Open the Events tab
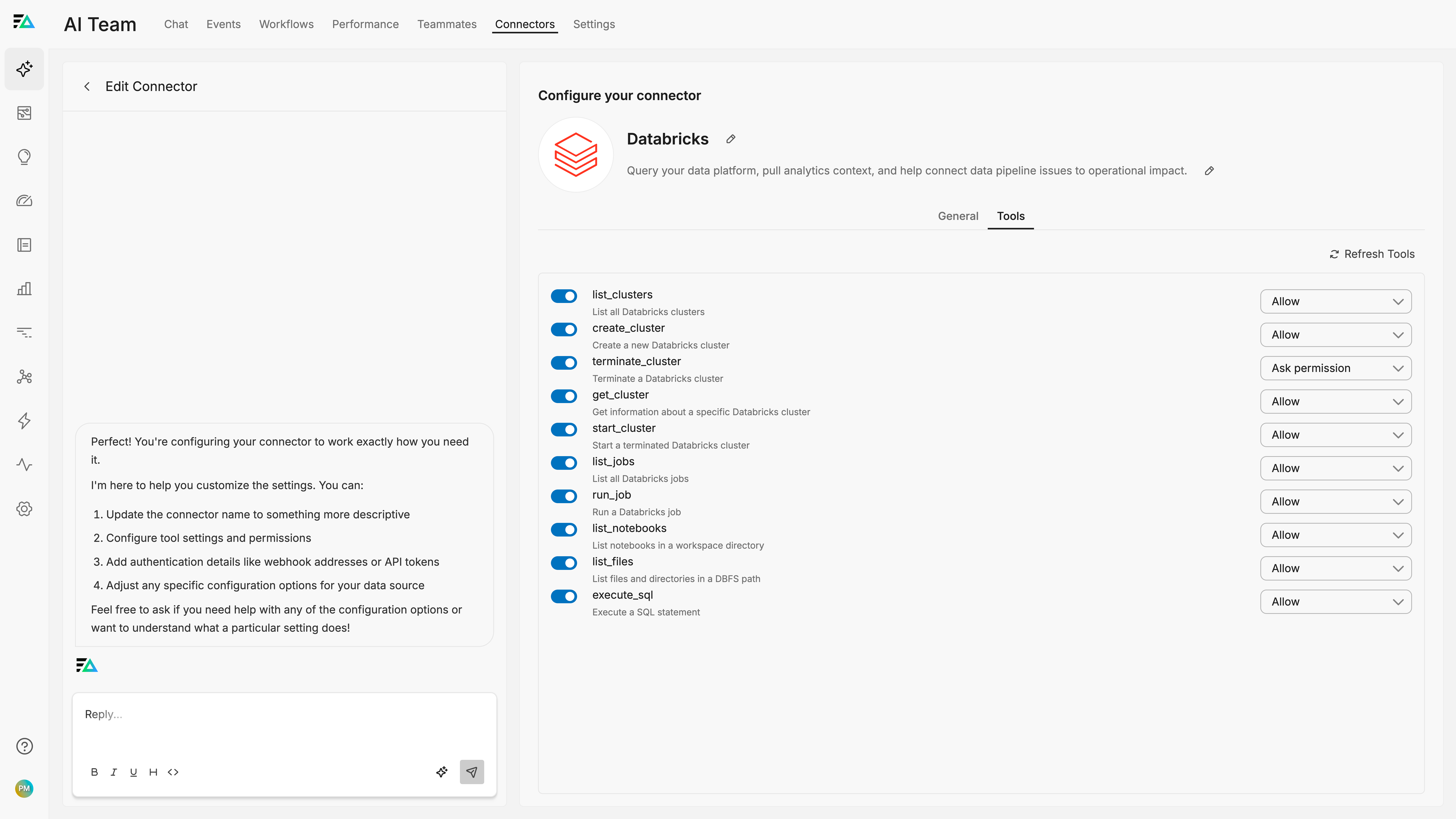 pos(223,24)
